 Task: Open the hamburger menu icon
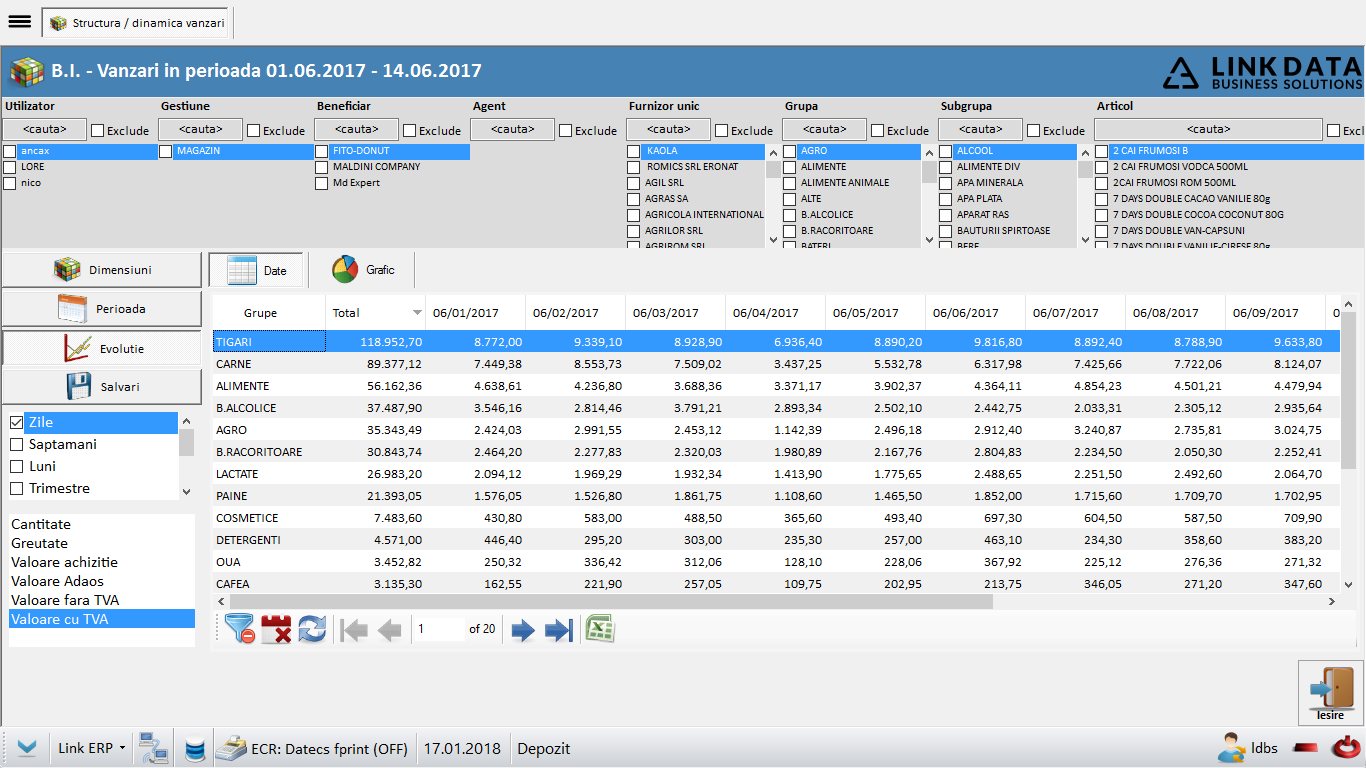click(19, 22)
